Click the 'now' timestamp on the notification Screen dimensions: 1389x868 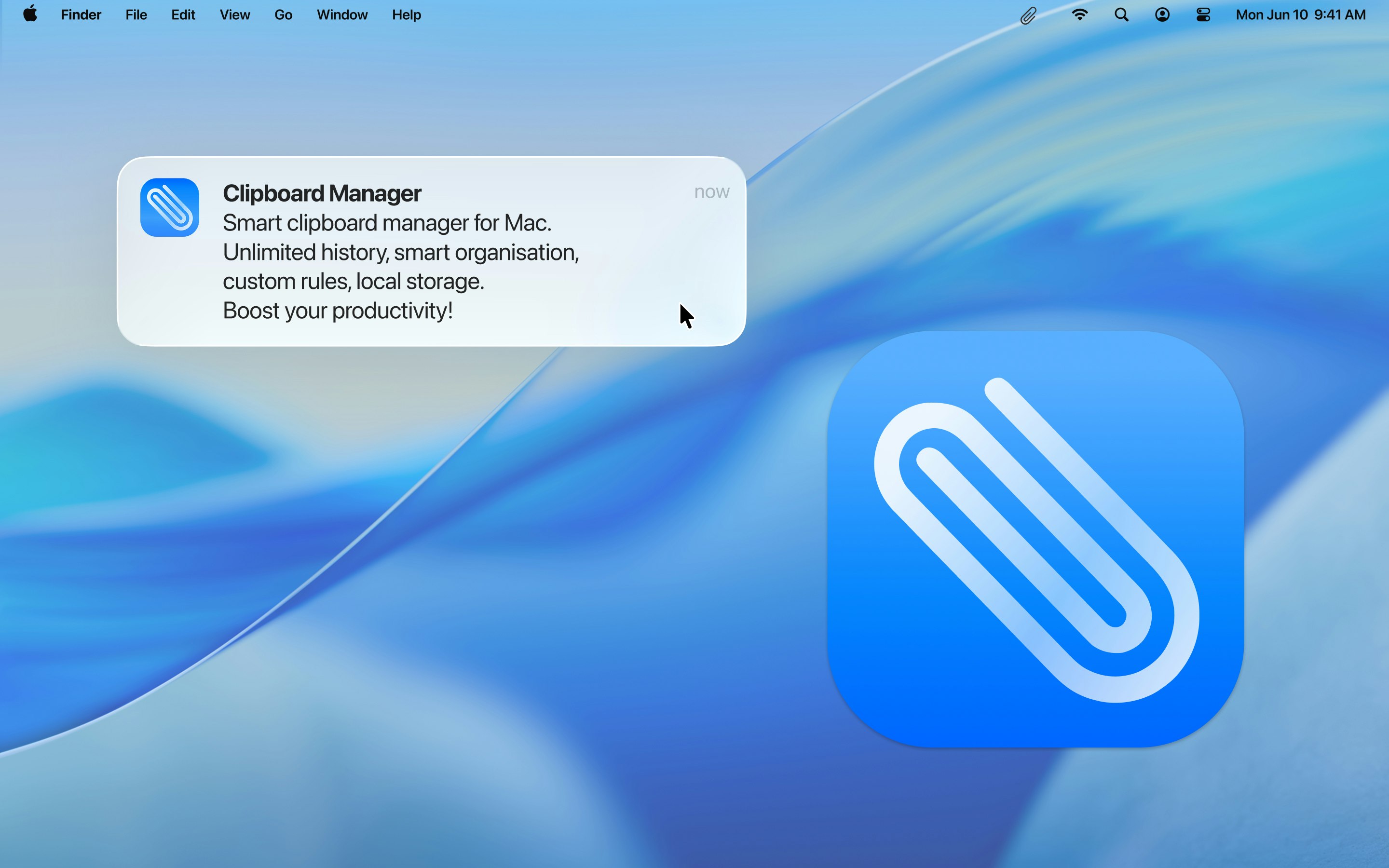click(x=712, y=192)
